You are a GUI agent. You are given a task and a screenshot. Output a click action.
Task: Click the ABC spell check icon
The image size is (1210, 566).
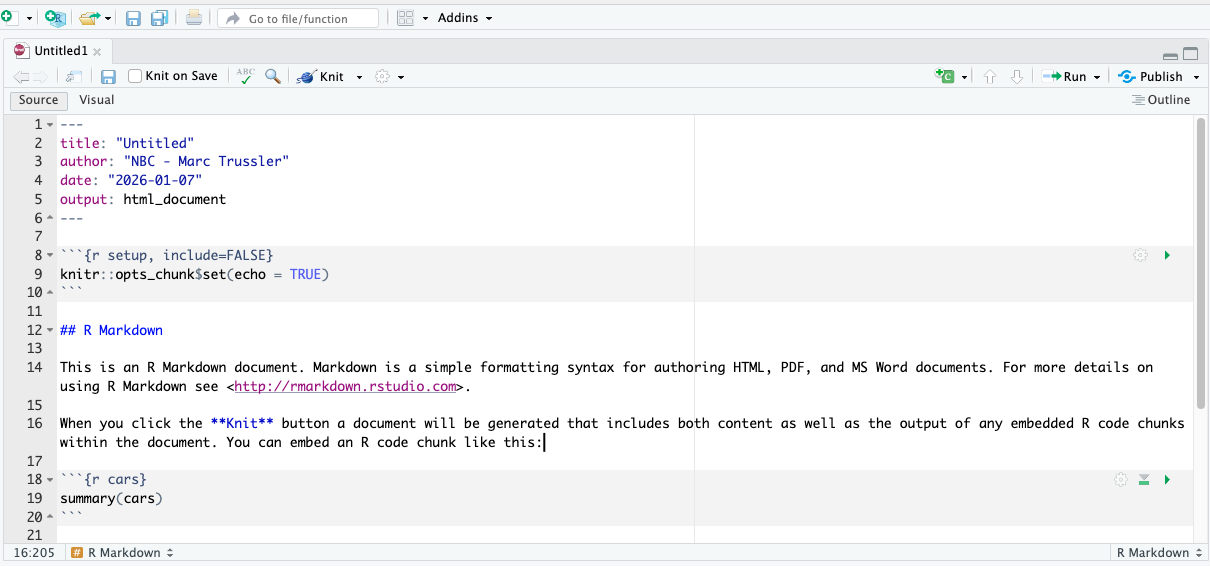[245, 76]
